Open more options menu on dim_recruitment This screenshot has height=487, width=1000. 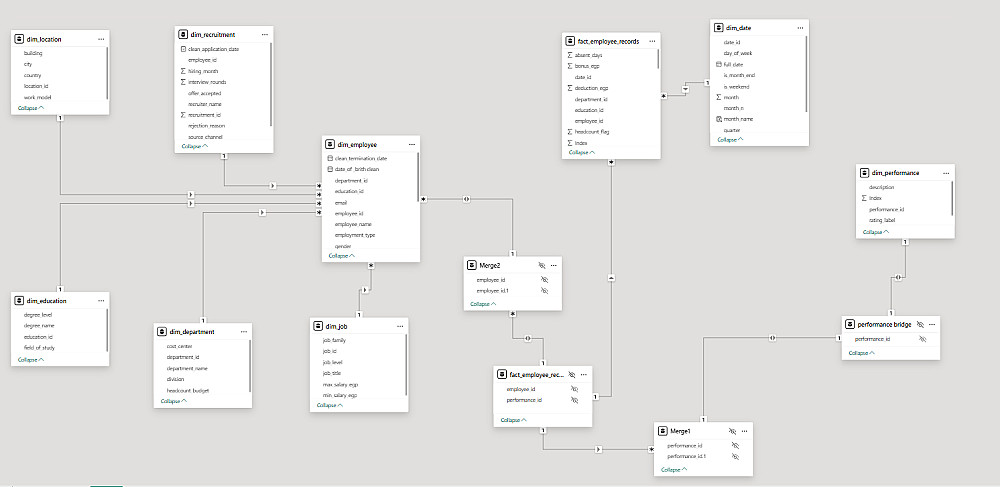click(265, 34)
